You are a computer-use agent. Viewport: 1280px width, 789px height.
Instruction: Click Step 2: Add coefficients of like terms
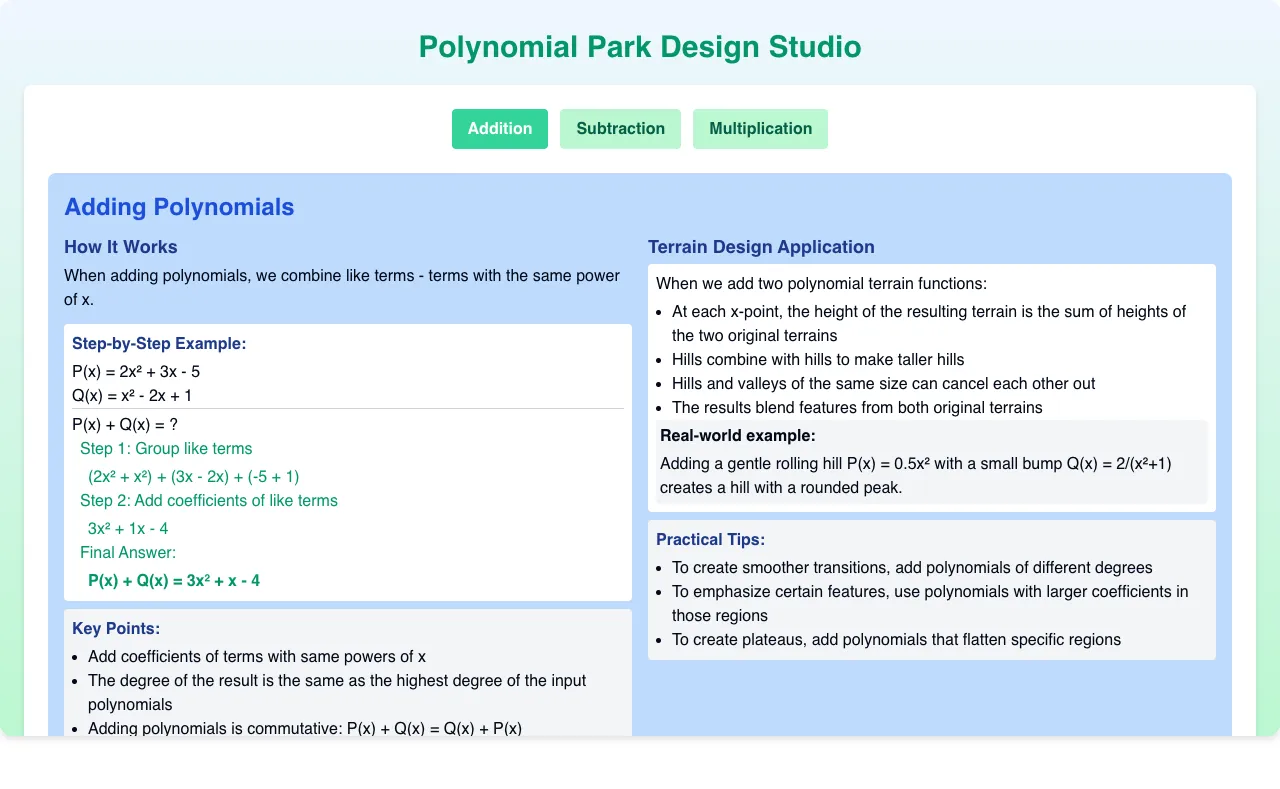point(209,501)
